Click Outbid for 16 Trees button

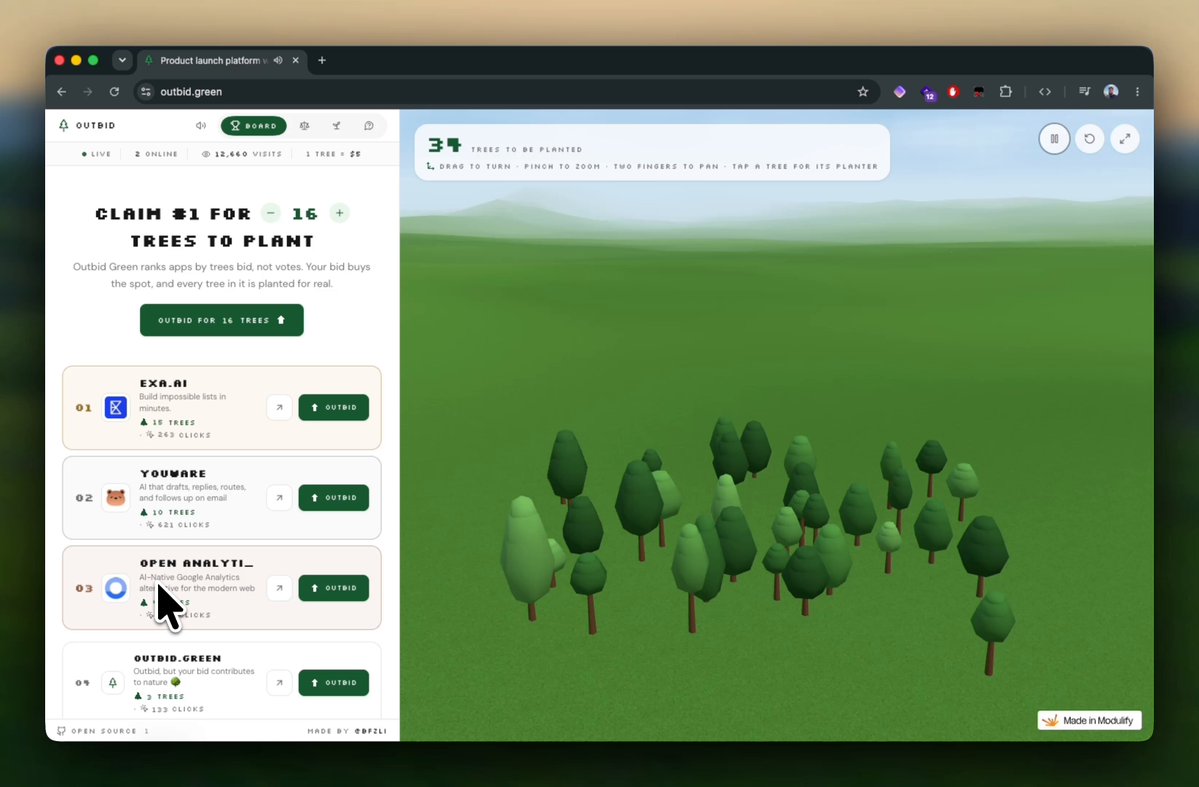click(x=222, y=320)
